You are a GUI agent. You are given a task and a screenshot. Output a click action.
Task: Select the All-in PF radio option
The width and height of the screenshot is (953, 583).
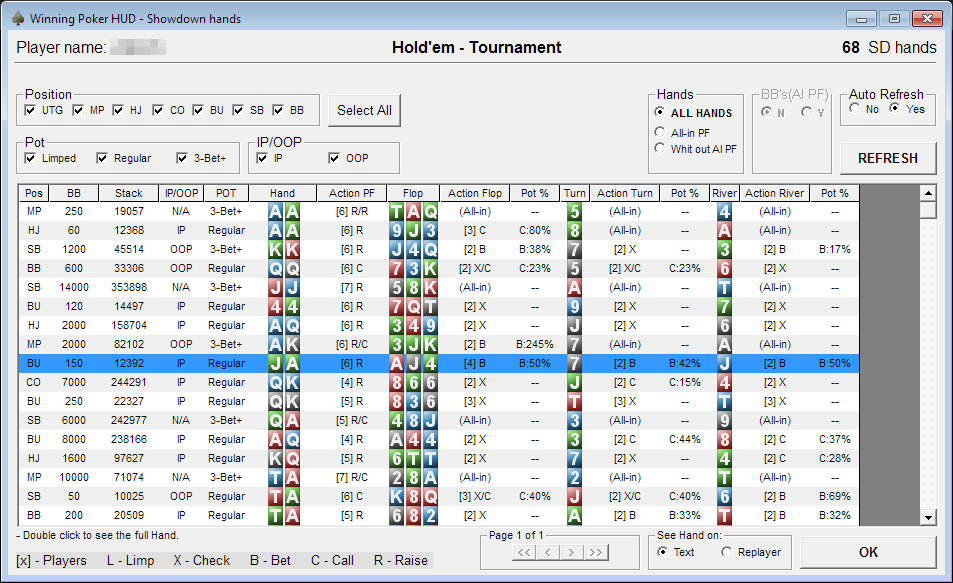click(x=659, y=132)
